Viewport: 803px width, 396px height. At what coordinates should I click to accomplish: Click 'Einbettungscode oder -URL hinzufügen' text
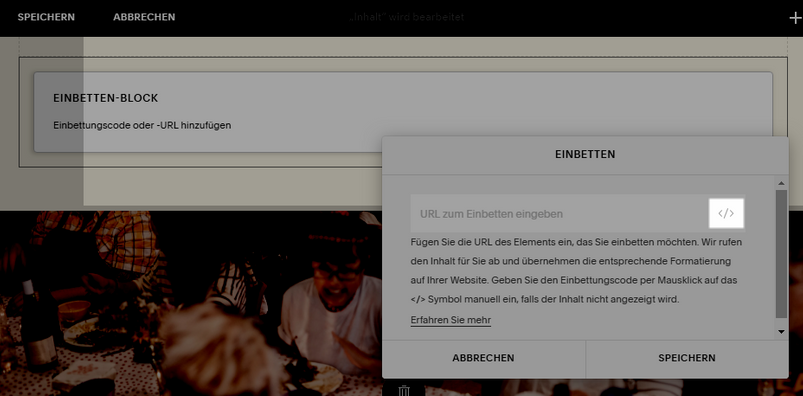(142, 125)
